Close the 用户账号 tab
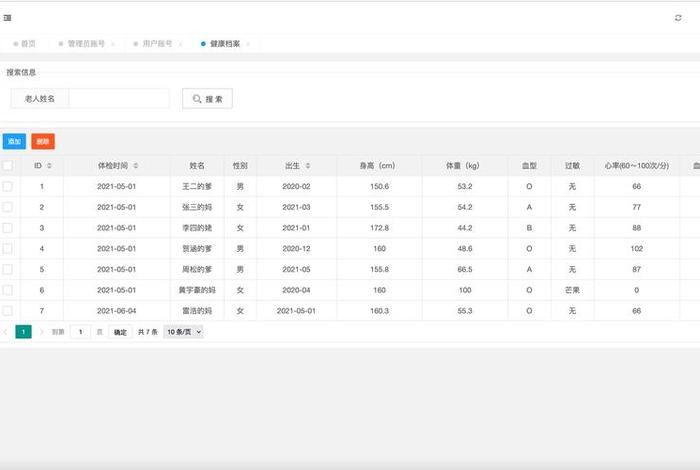 coord(180,44)
